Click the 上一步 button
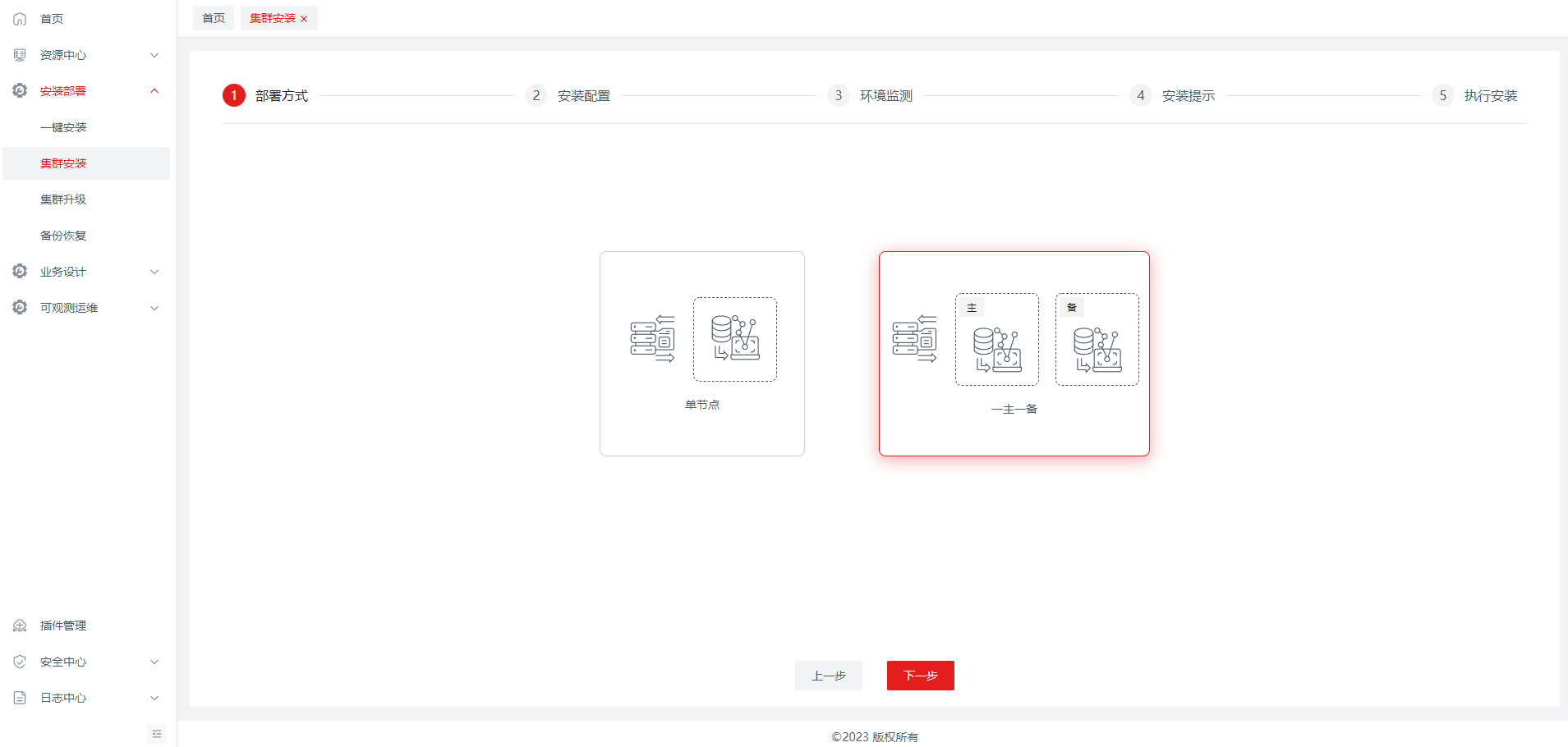 828,676
